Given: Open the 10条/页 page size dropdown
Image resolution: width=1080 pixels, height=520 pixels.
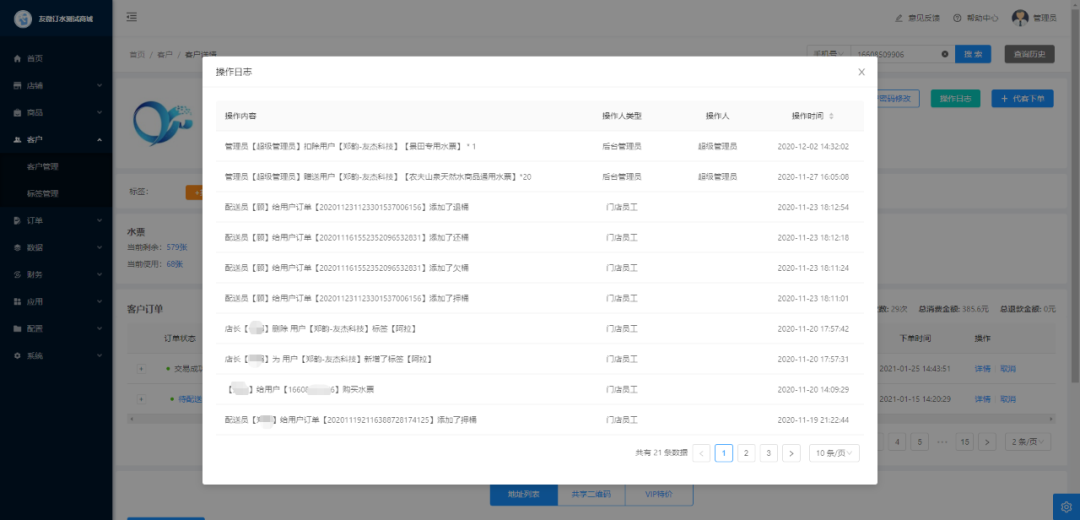Looking at the screenshot, I should pos(834,453).
